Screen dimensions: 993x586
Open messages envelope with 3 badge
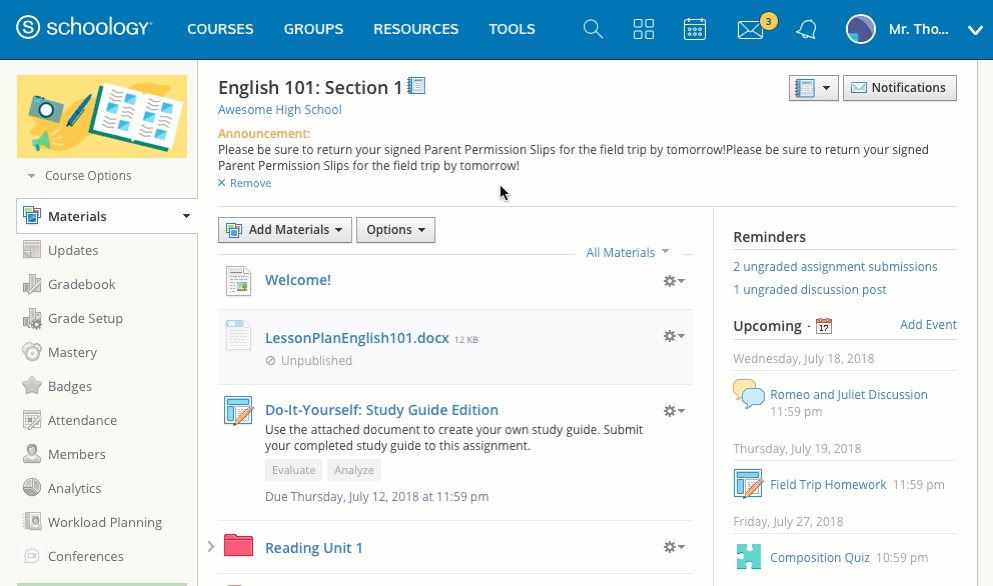point(751,29)
